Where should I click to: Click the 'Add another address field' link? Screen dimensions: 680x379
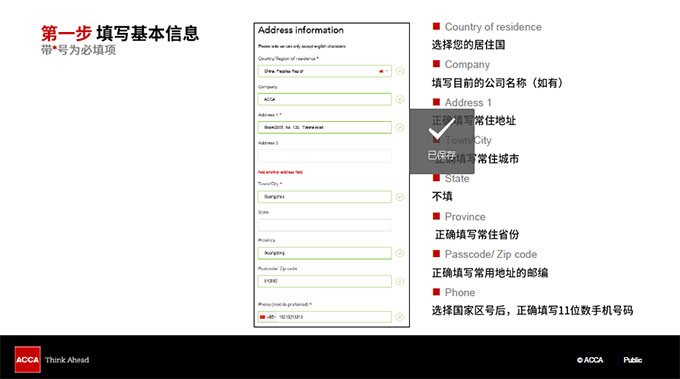click(x=280, y=172)
